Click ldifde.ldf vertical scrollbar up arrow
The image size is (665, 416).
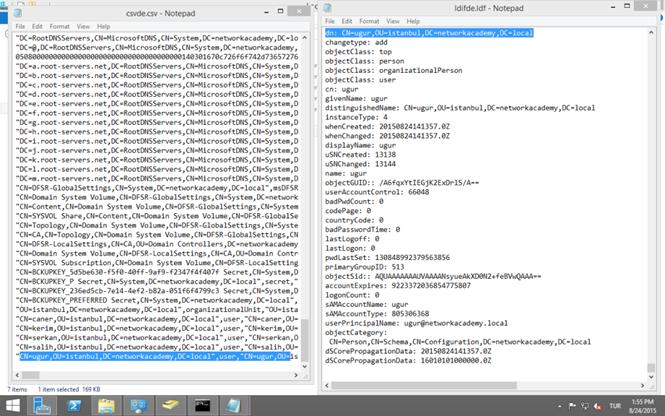pos(651,33)
